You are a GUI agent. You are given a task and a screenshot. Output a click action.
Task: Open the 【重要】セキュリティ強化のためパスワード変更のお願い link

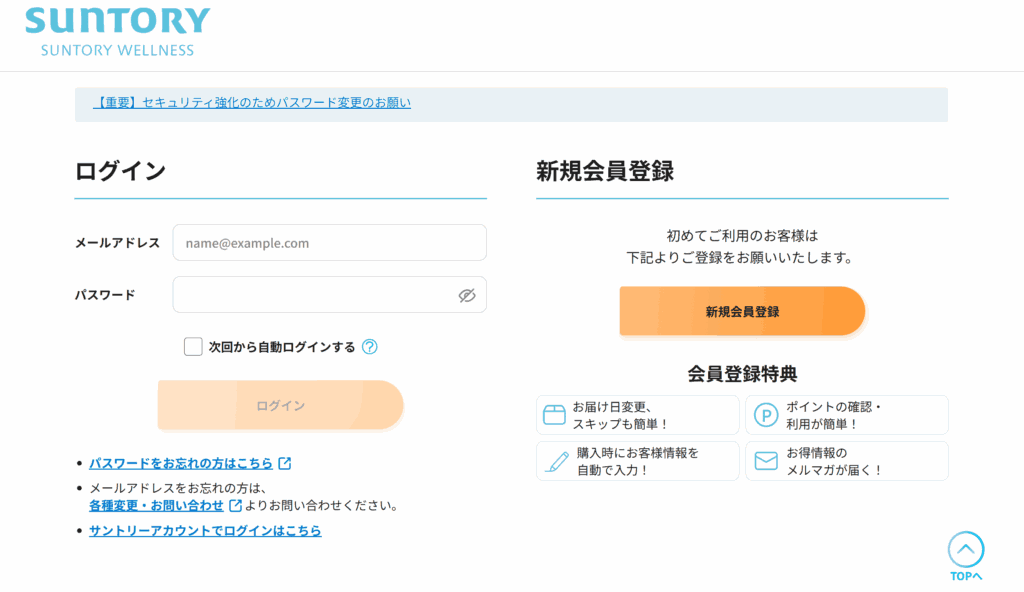(252, 103)
